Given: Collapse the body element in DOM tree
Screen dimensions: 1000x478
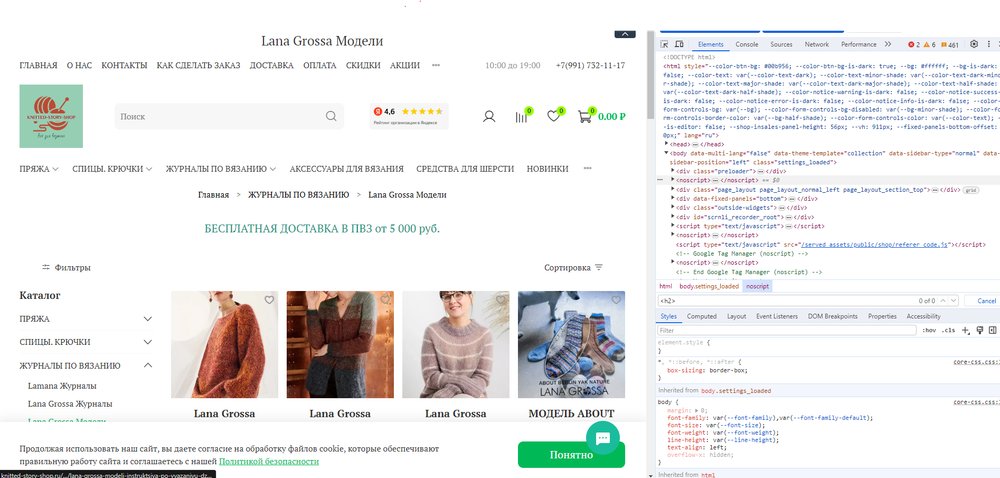Looking at the screenshot, I should 666,154.
